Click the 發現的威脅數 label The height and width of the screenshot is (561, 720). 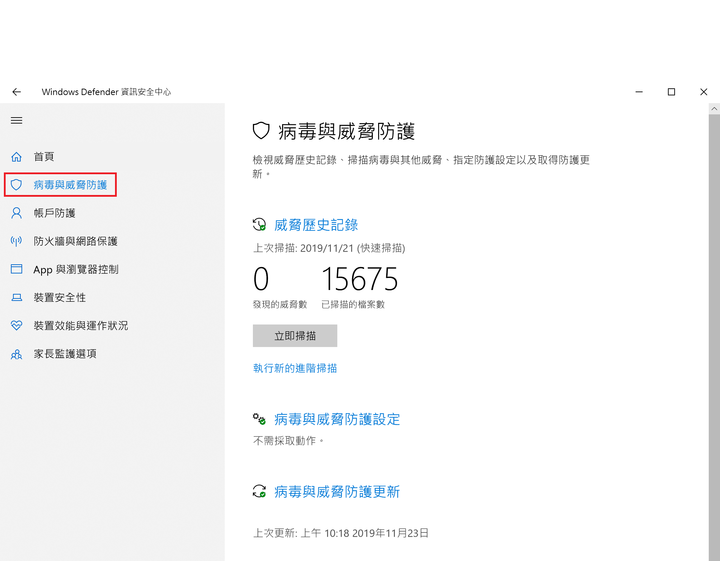(x=280, y=304)
